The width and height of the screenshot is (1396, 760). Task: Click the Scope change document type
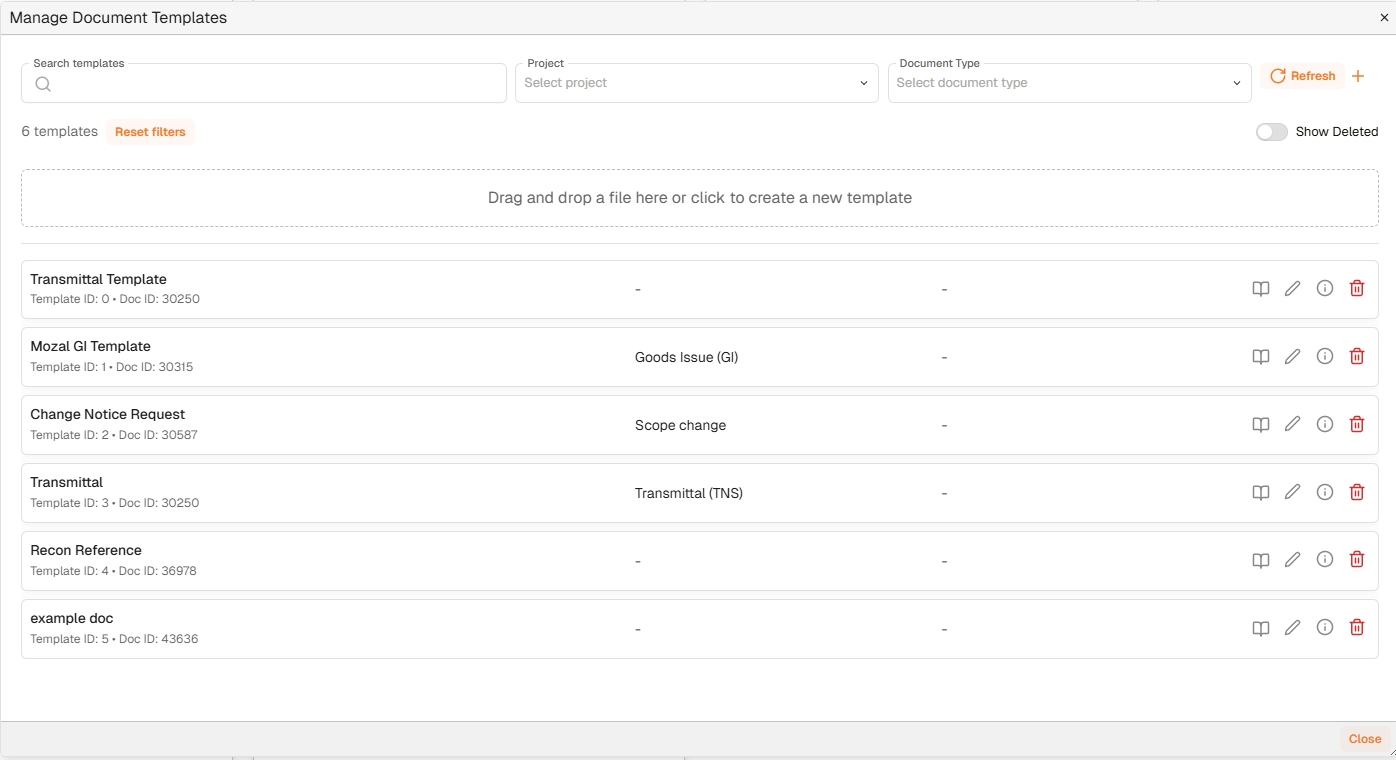click(x=680, y=425)
